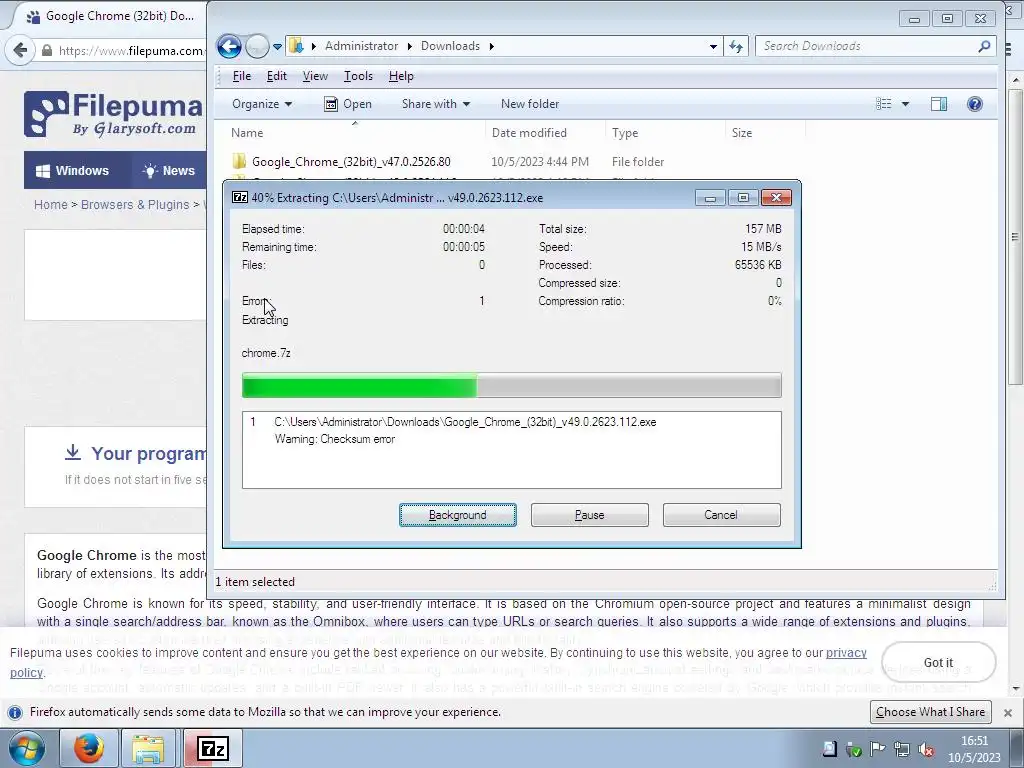This screenshot has width=1024, height=768.
Task: Click the Explorer help question mark icon
Action: (974, 104)
